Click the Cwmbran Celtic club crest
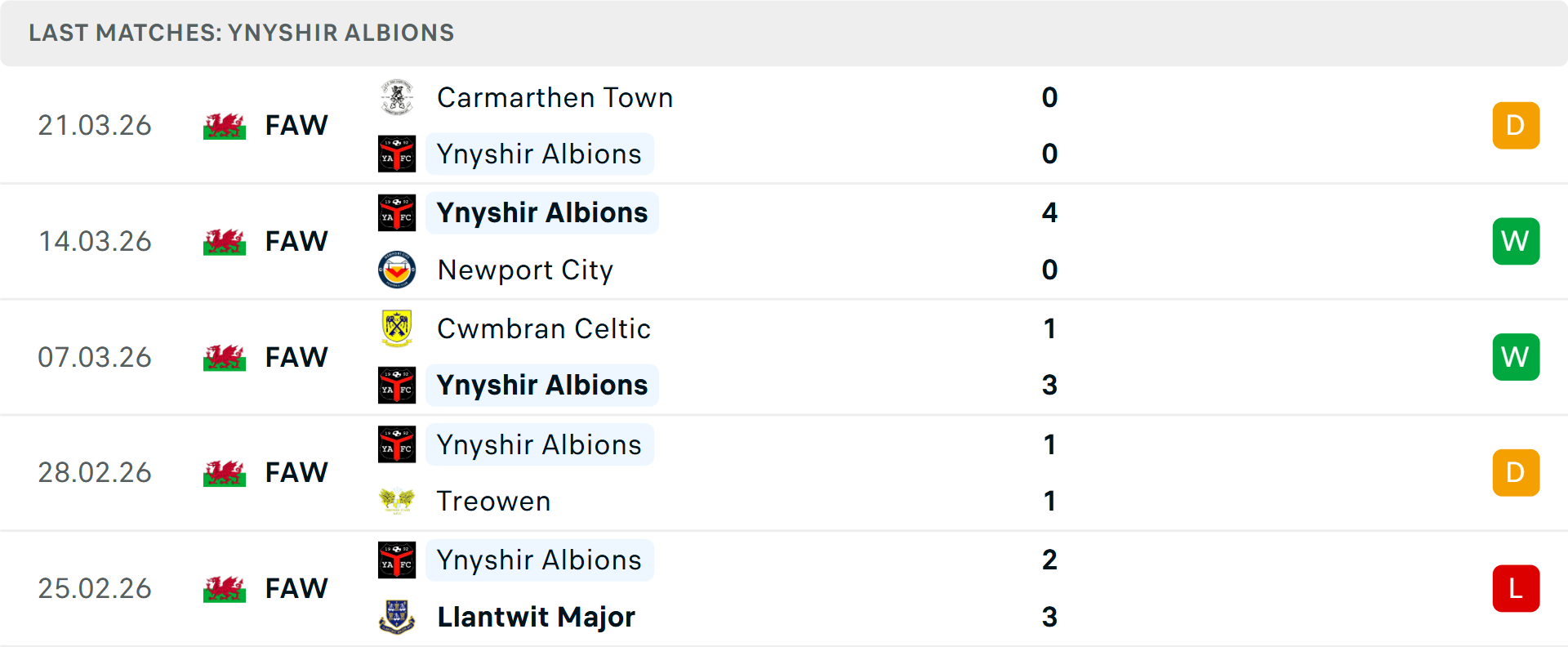The height and width of the screenshot is (647, 1568). (x=397, y=328)
